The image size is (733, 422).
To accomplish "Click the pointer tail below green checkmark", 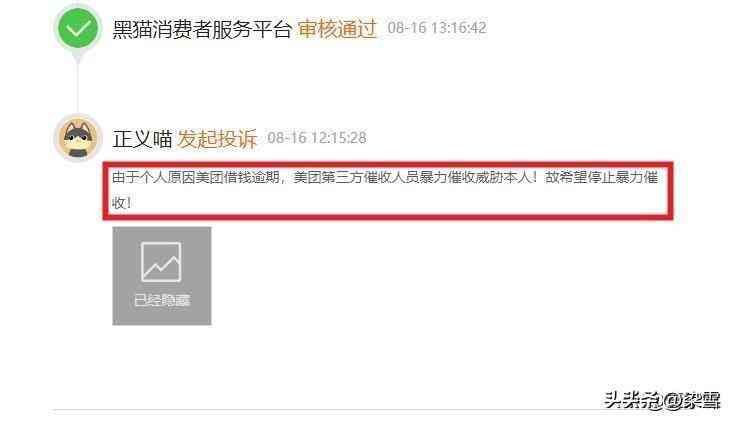I will tap(78, 57).
